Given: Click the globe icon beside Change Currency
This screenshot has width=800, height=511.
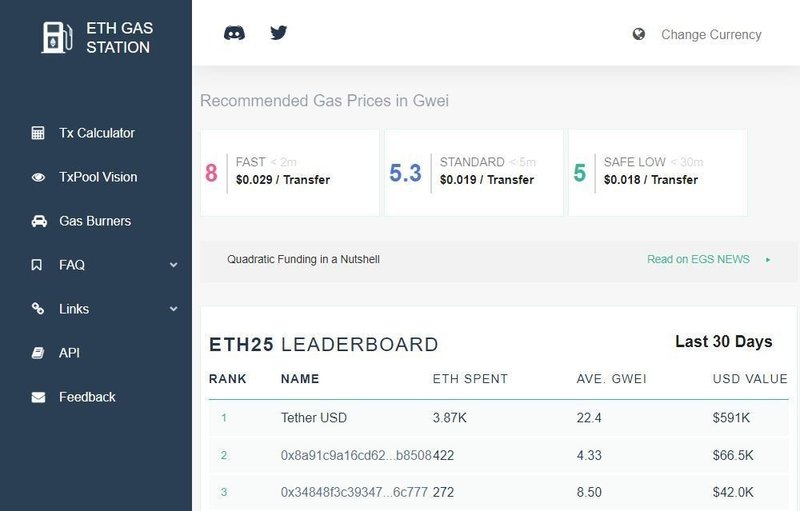Looking at the screenshot, I should (639, 34).
